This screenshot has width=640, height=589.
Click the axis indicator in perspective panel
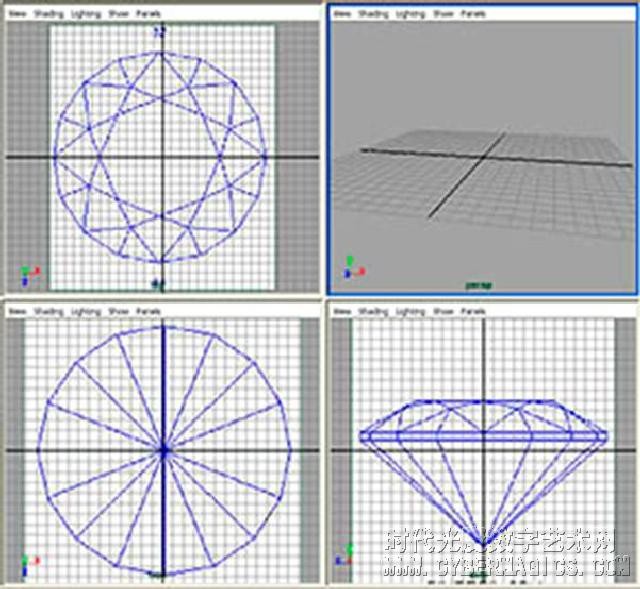point(354,268)
